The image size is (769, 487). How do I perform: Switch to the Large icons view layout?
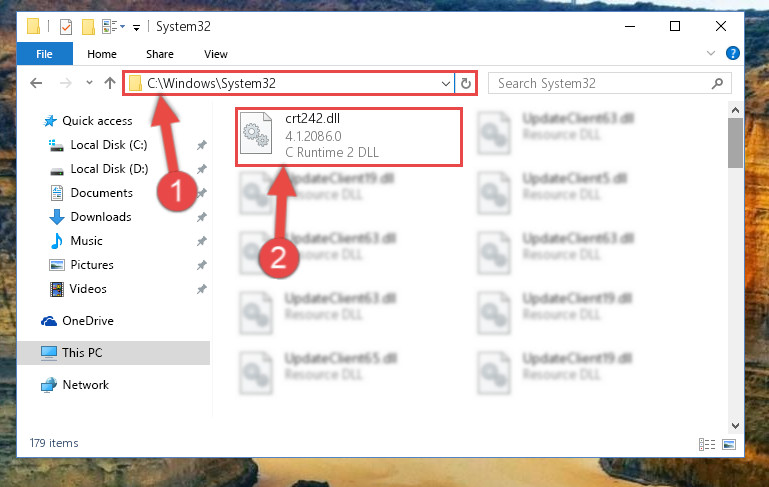point(729,444)
